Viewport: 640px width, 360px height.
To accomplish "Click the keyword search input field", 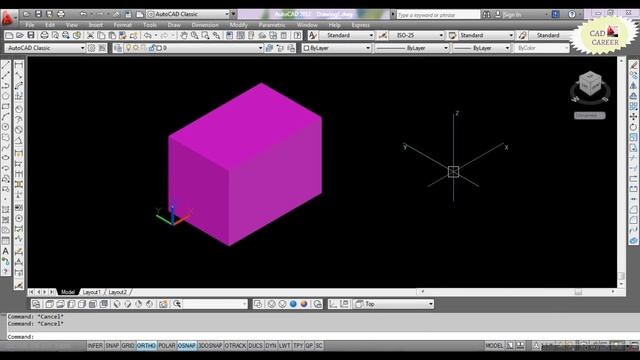I will (438, 15).
